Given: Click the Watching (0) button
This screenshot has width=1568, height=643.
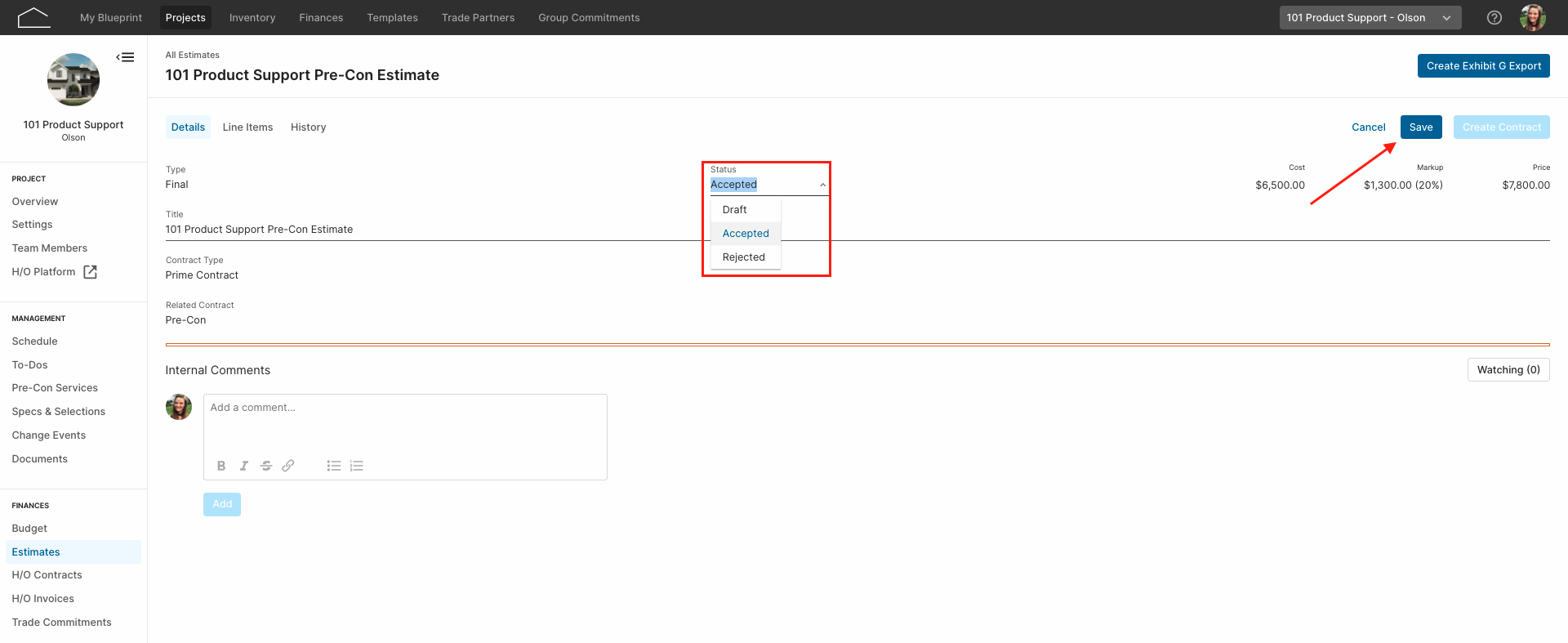Looking at the screenshot, I should coord(1508,370).
